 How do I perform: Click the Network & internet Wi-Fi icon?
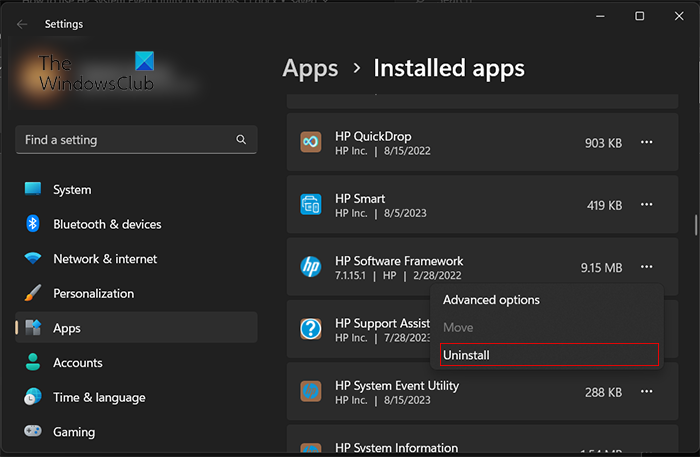coord(33,259)
